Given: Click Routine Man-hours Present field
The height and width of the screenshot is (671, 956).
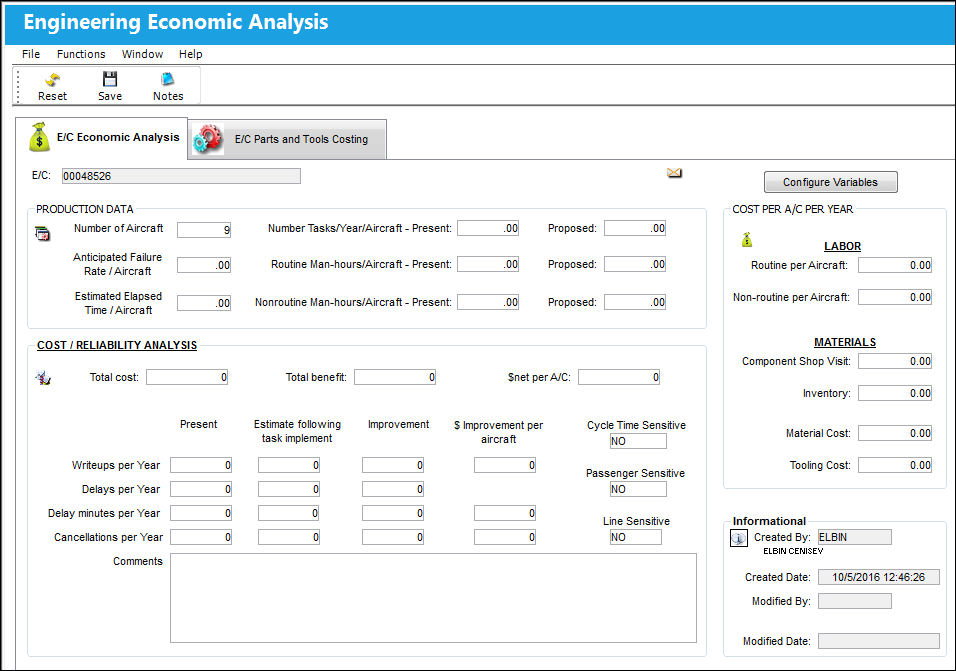Looking at the screenshot, I should click(488, 264).
